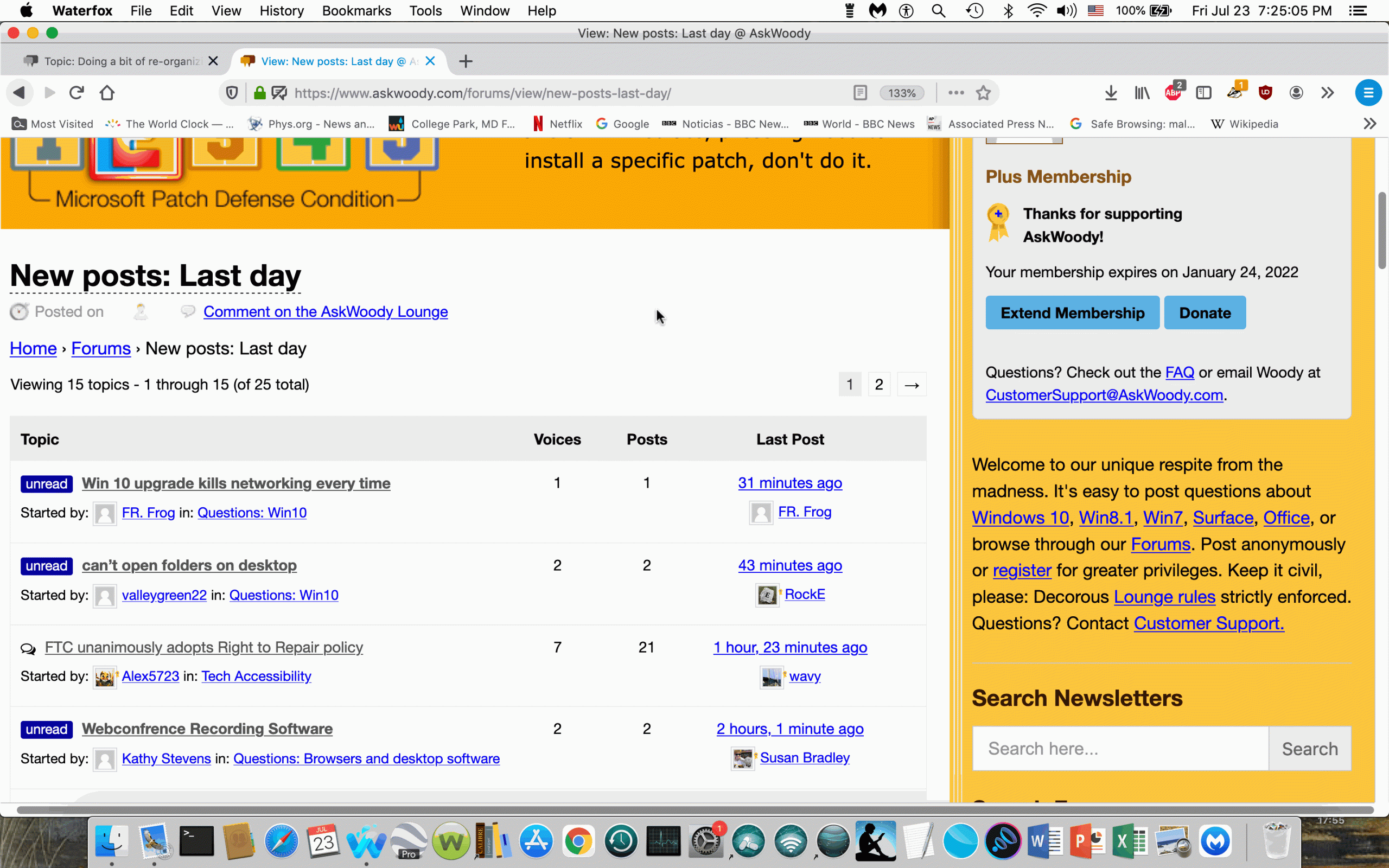1389x868 pixels.
Task: Open the Waterfox hamburger menu
Action: coord(1368,93)
